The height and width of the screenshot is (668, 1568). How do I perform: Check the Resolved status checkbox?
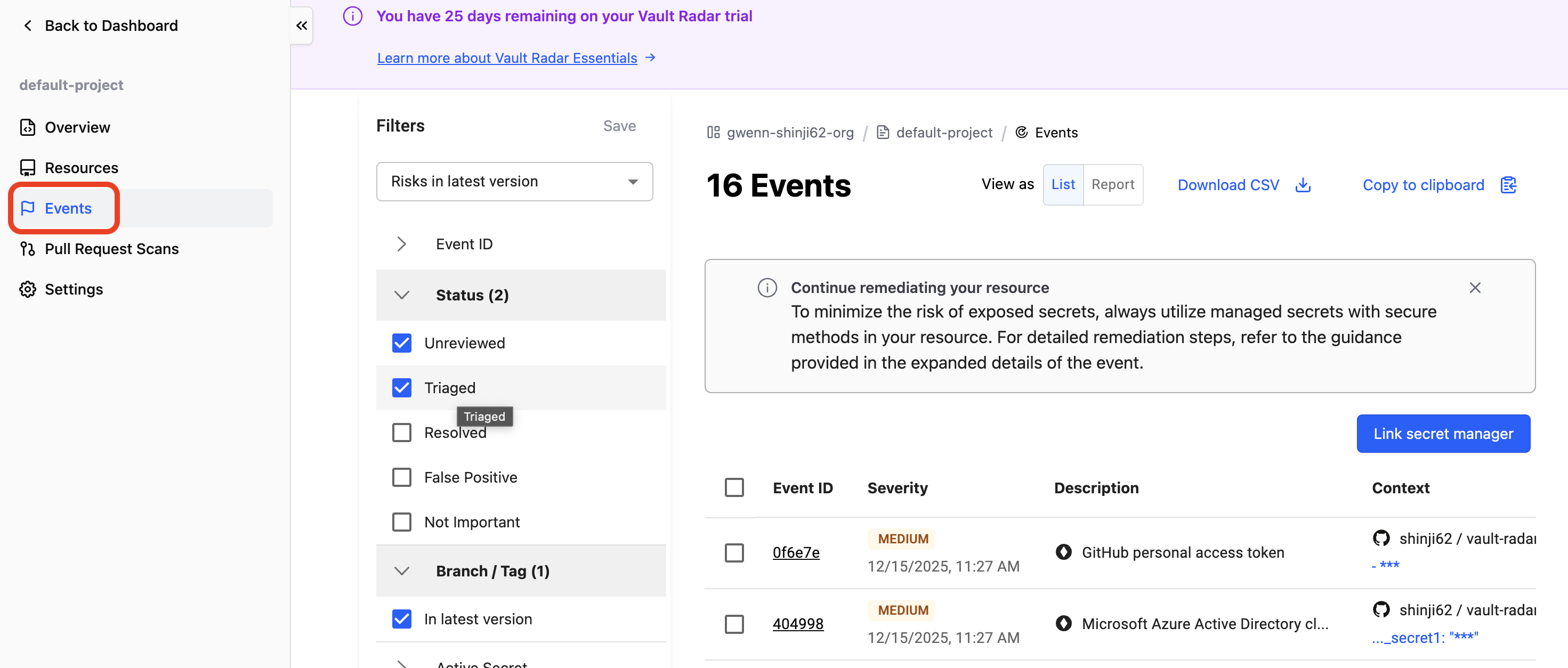(x=402, y=433)
